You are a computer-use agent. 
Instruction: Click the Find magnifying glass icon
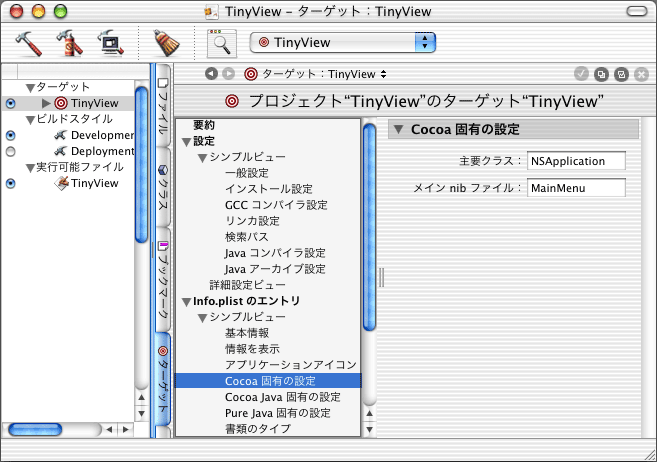coord(220,43)
